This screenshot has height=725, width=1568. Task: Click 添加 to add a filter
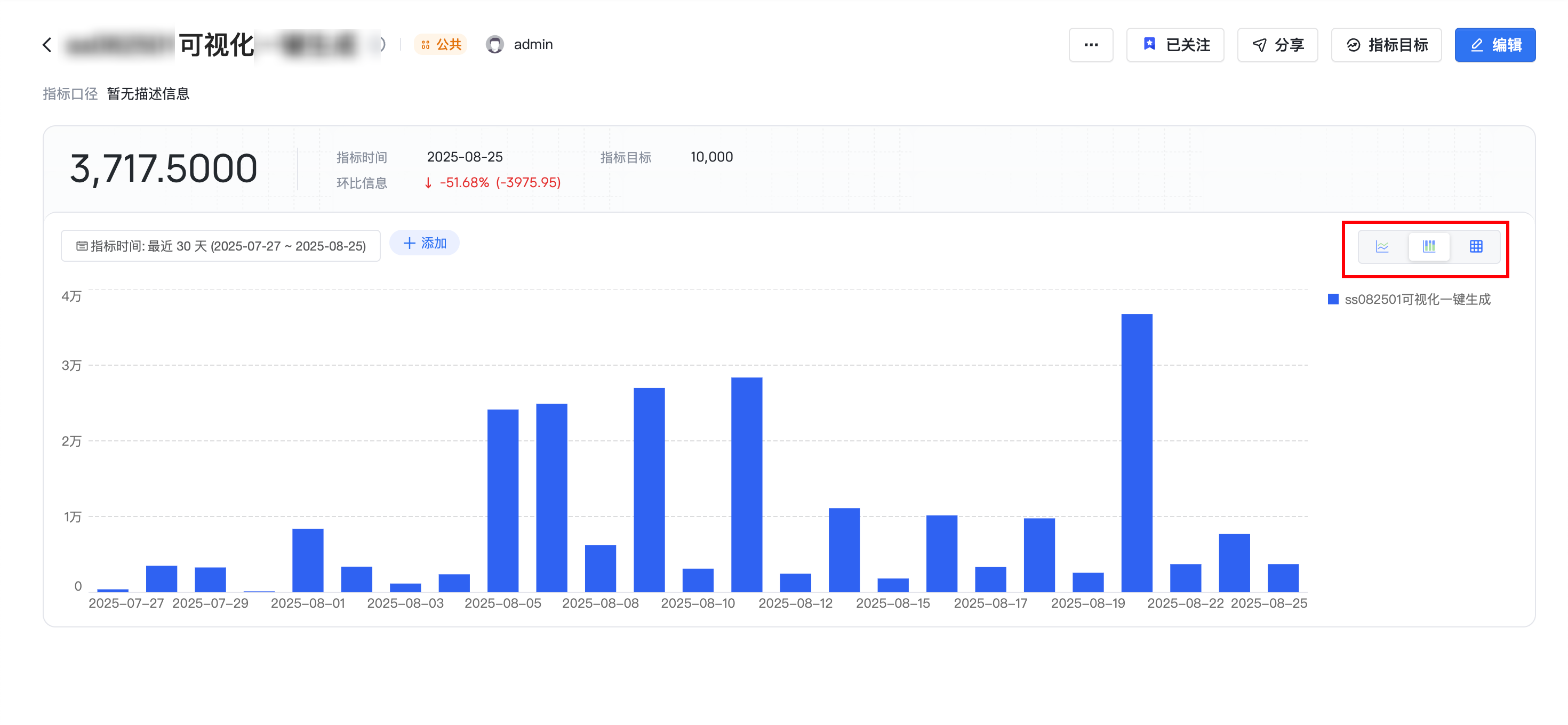(x=424, y=243)
